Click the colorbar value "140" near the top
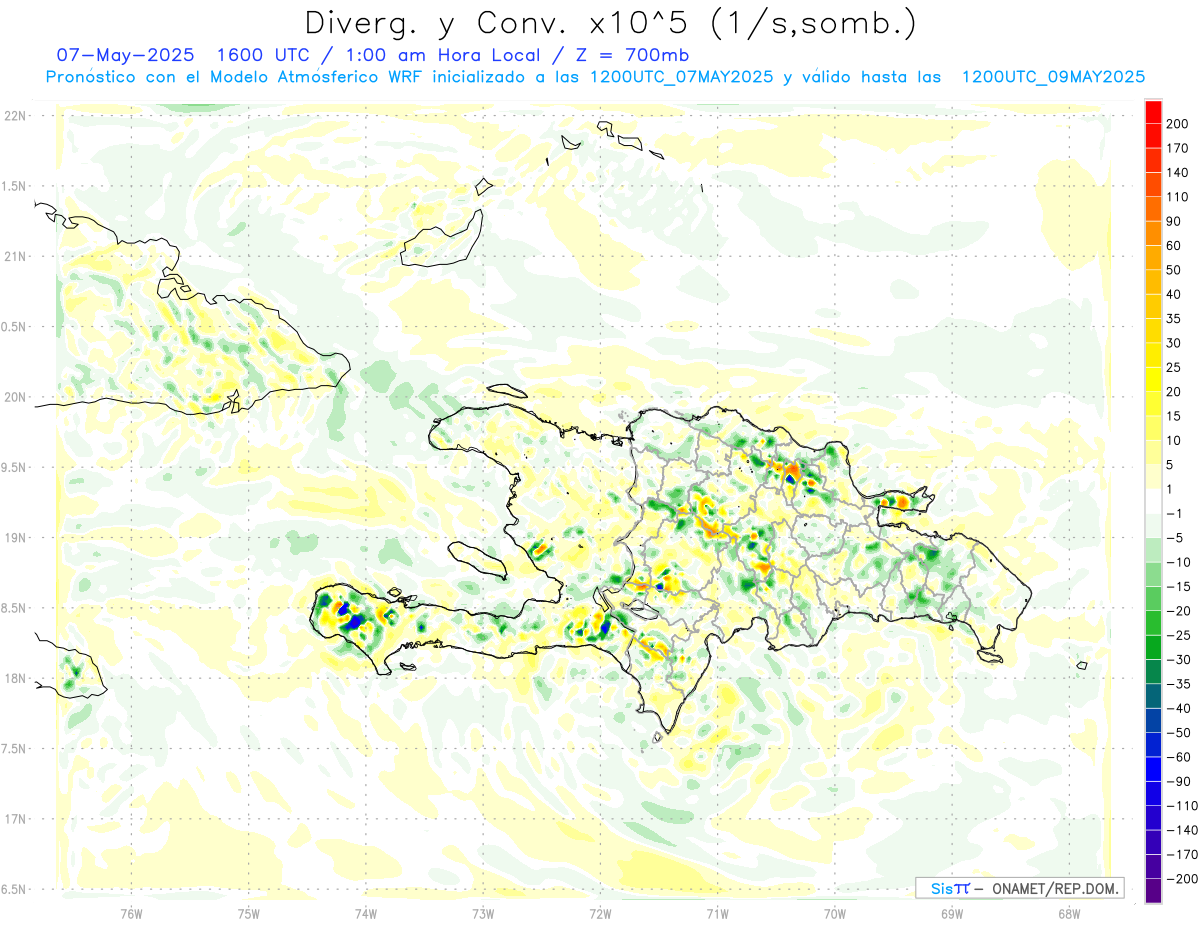The width and height of the screenshot is (1200, 927). point(1177,173)
